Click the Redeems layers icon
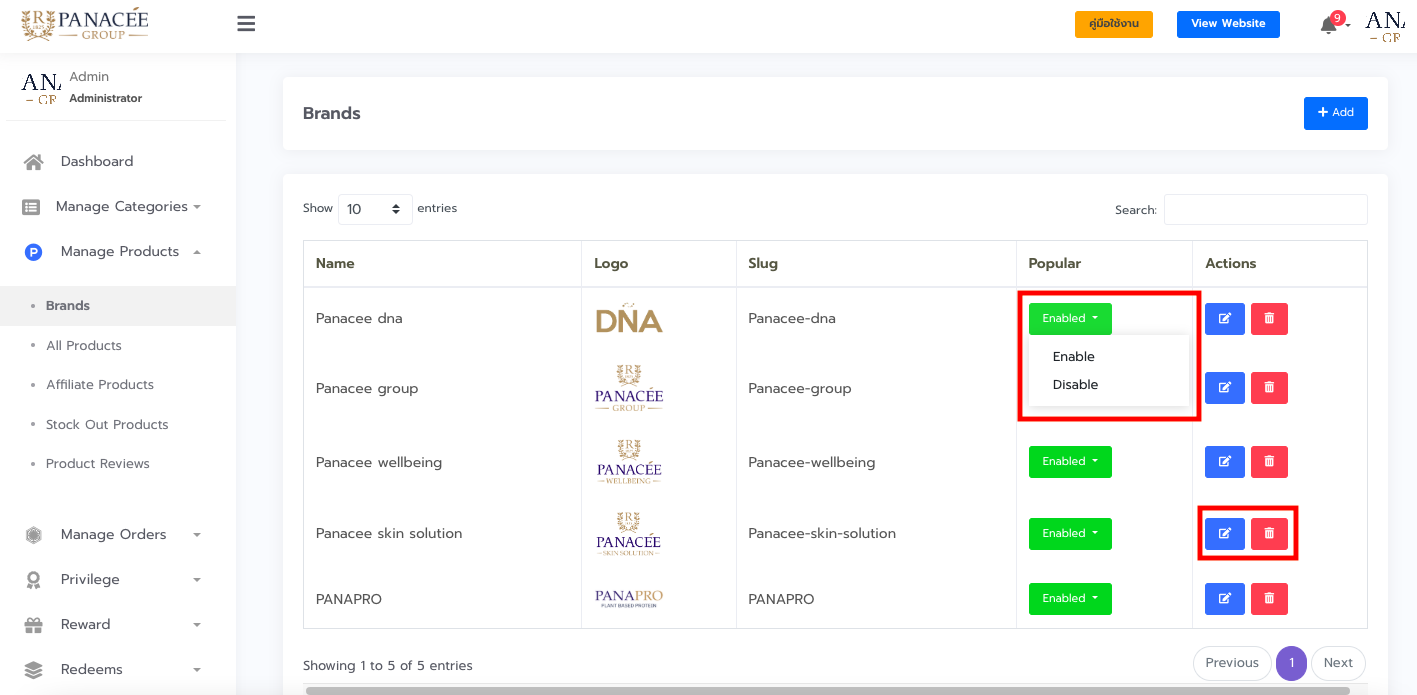 pos(34,670)
